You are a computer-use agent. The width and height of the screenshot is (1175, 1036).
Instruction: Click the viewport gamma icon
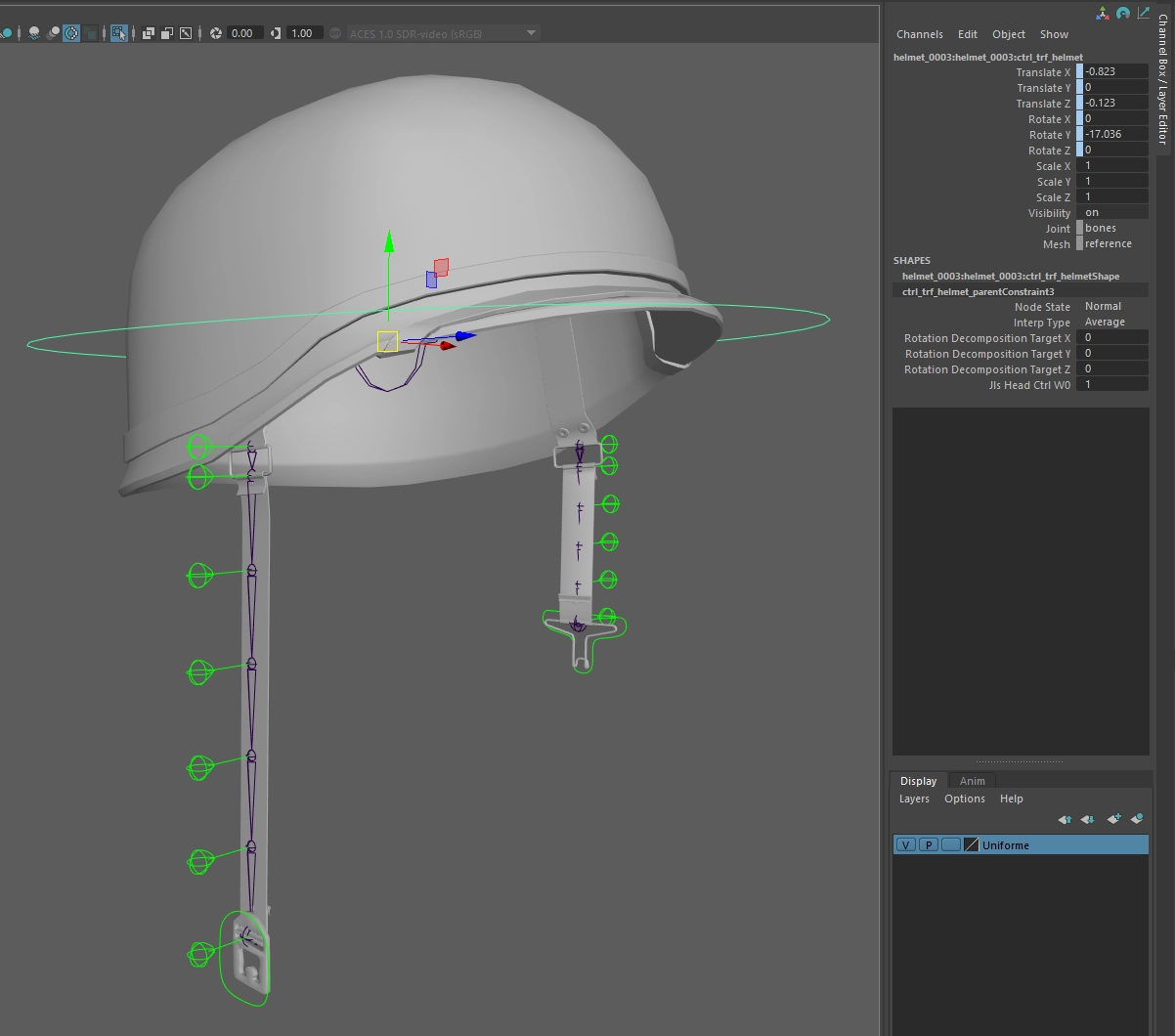coord(275,33)
